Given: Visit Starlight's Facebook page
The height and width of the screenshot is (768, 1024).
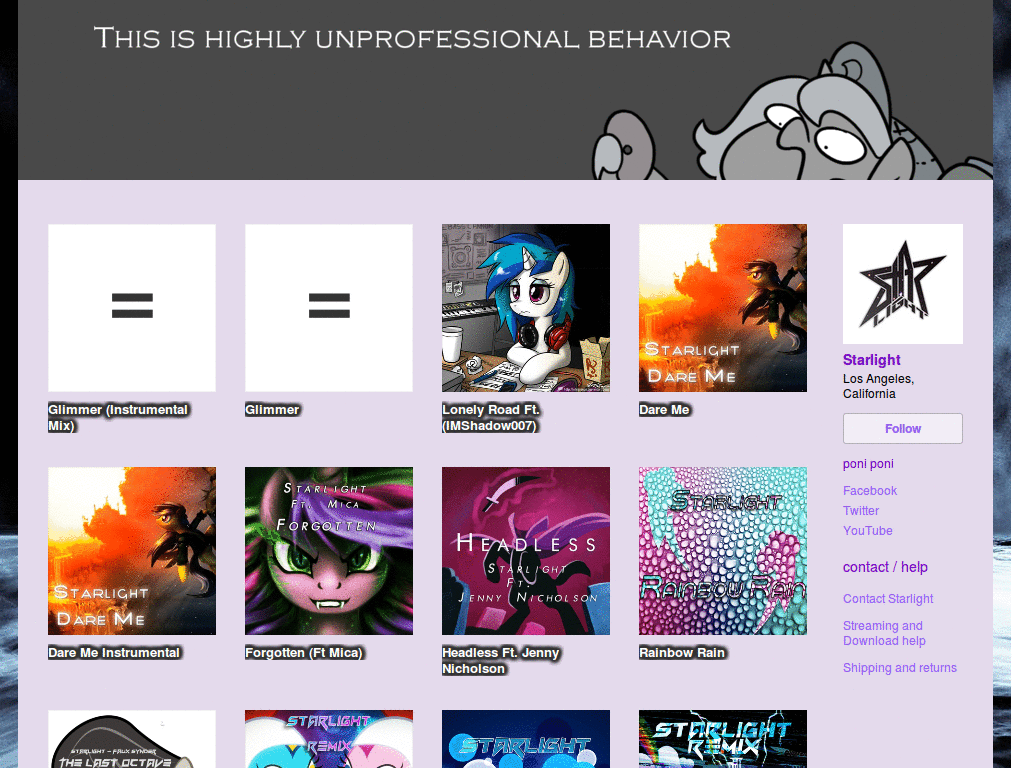Looking at the screenshot, I should 869,490.
